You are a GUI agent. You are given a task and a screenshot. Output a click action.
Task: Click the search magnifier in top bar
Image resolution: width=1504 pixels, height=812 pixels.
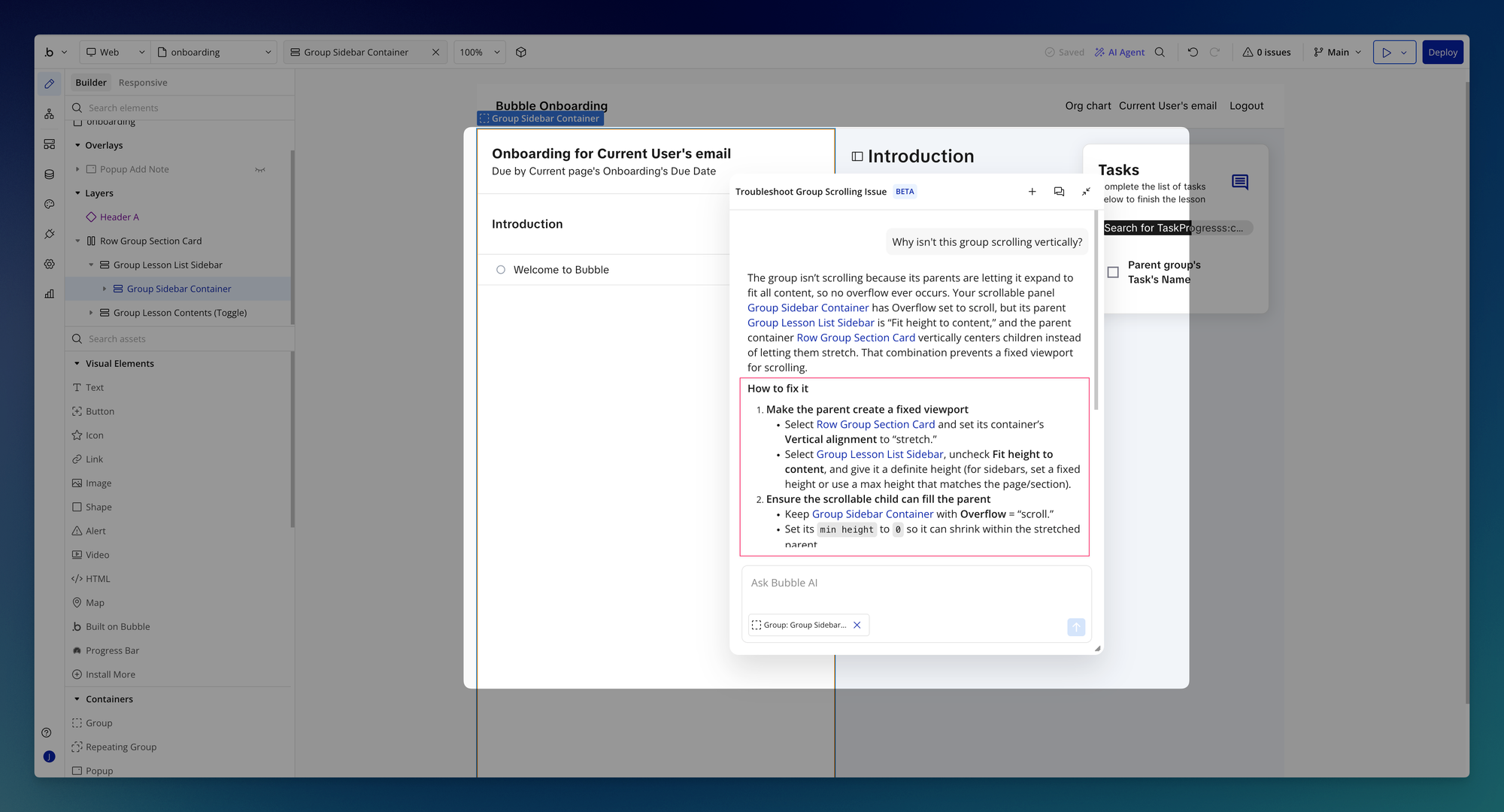(x=1160, y=53)
